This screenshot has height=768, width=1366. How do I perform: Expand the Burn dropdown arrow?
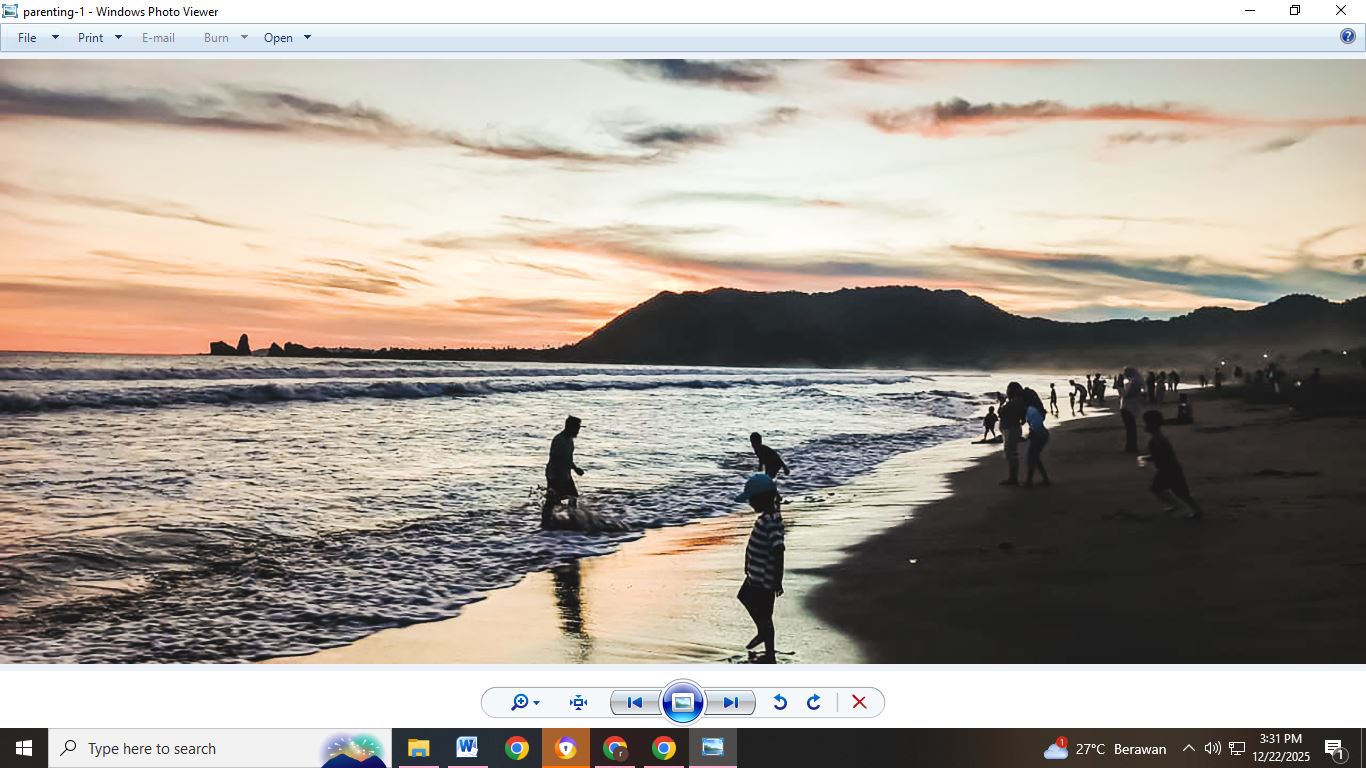244,37
